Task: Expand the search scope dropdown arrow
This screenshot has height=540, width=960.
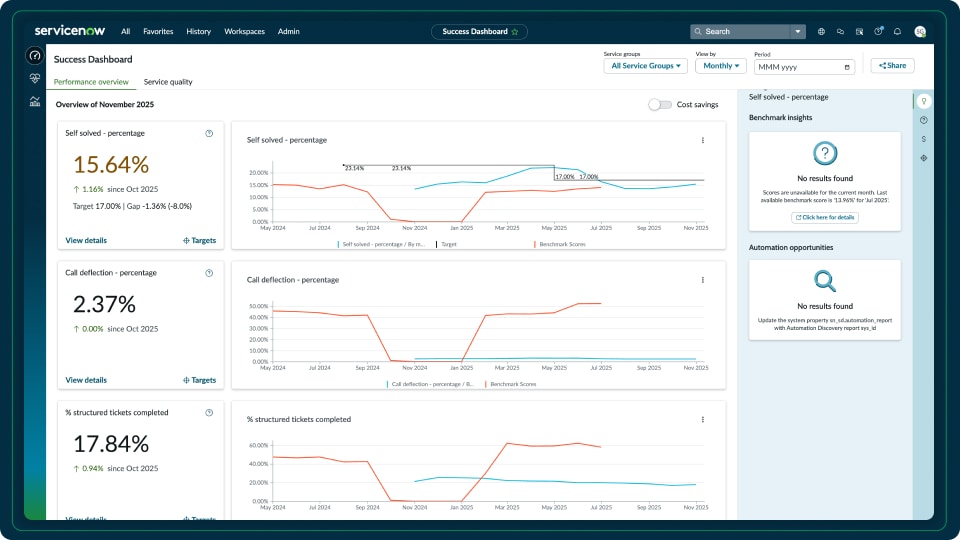Action: click(x=797, y=32)
